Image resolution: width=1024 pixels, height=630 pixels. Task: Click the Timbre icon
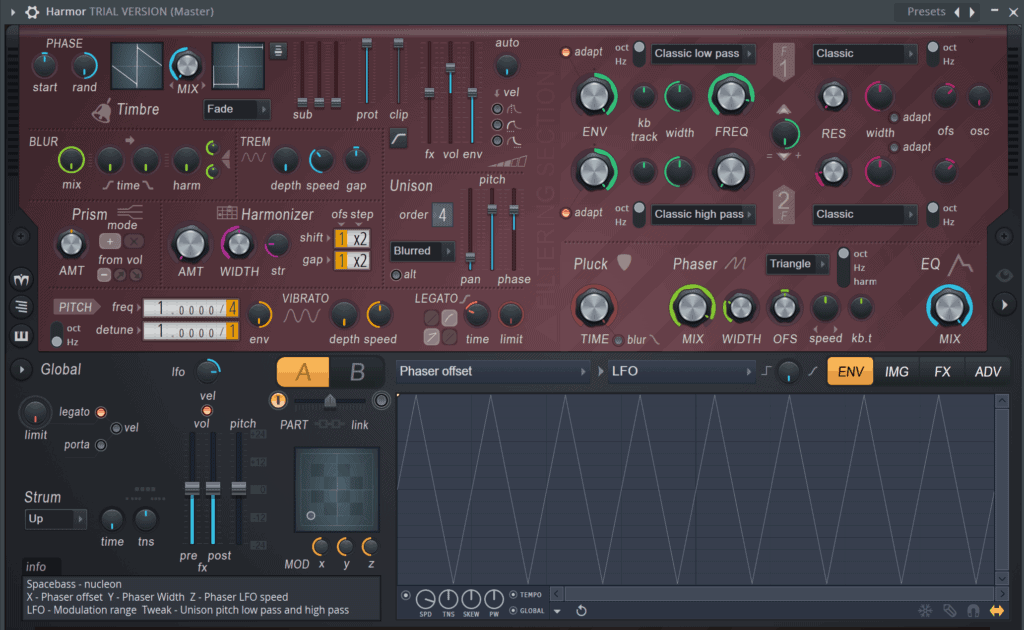(102, 112)
